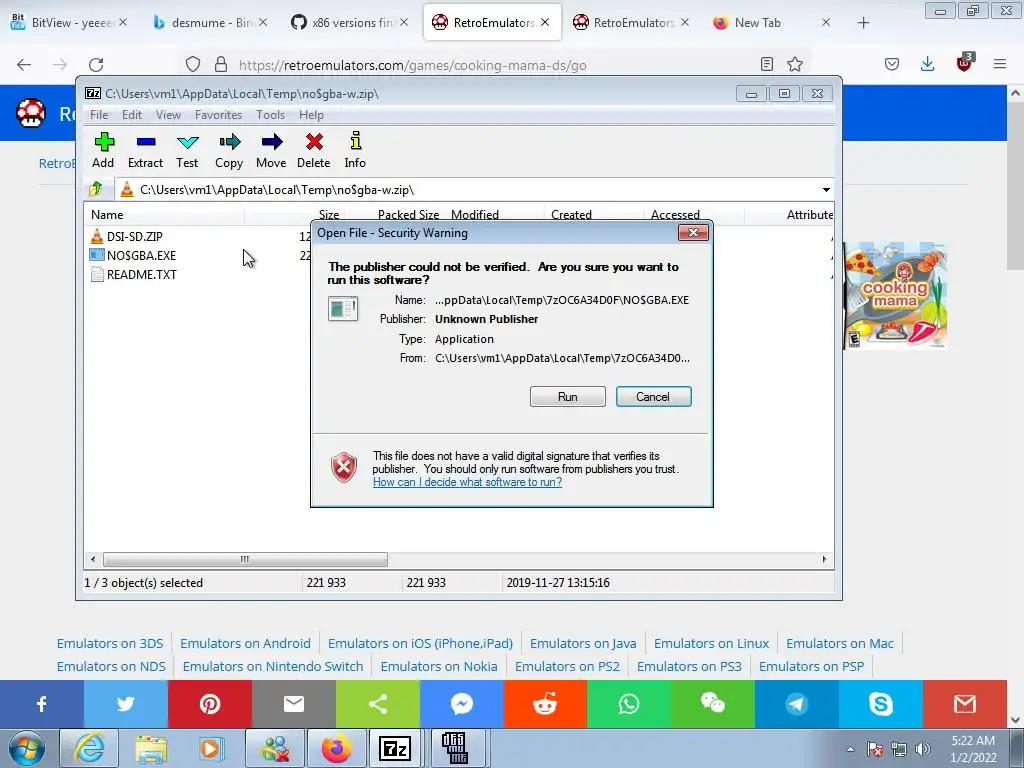This screenshot has height=768, width=1024.
Task: Switch to the x86 versions GitHub tab
Action: (350, 23)
